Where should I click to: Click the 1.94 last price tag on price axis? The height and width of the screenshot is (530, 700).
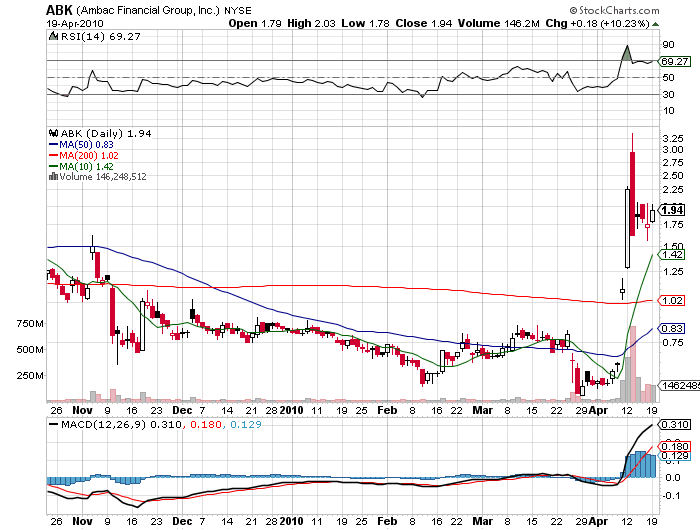pos(672,210)
